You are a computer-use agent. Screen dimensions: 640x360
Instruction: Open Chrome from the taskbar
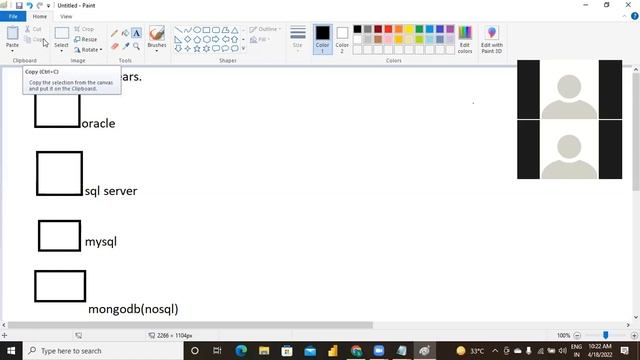click(356, 351)
